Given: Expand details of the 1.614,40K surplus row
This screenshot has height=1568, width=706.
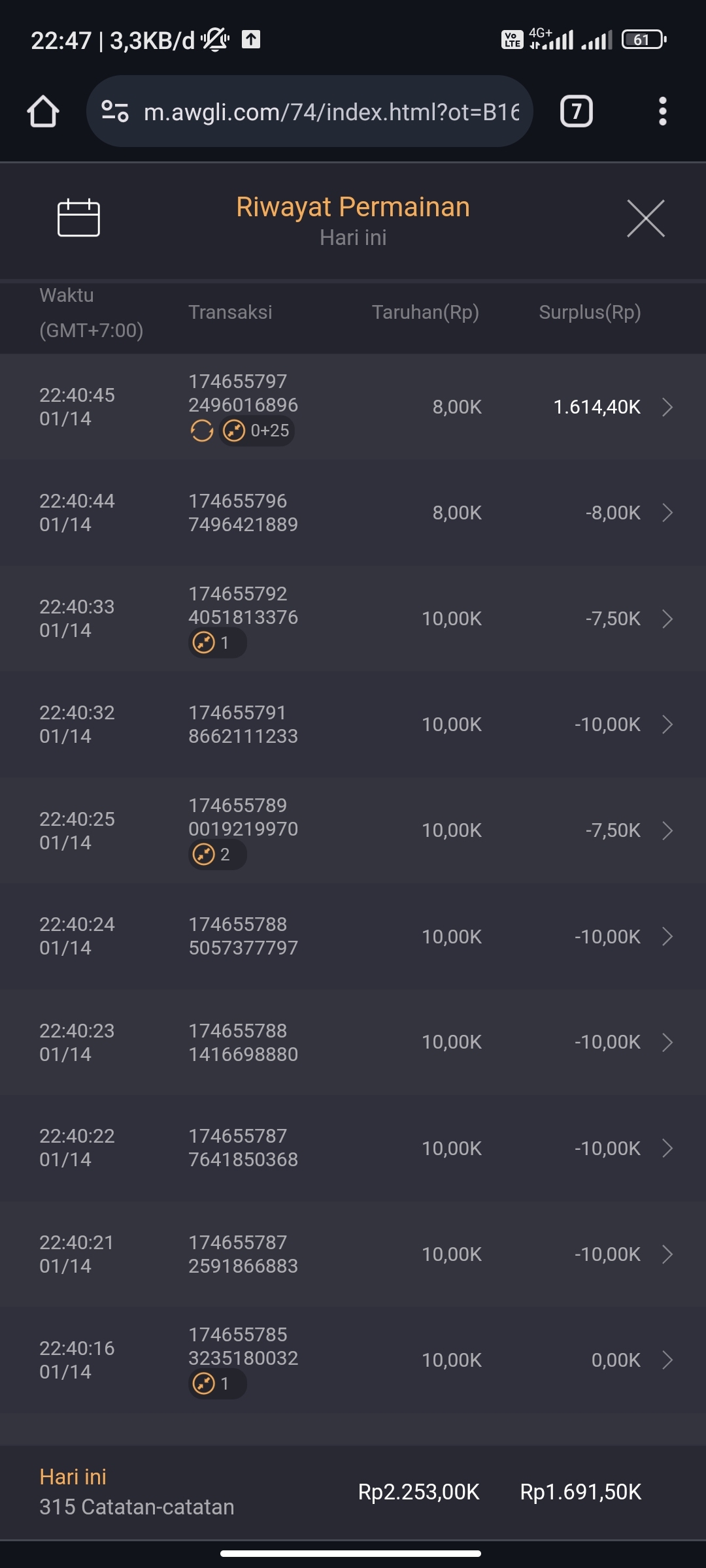Looking at the screenshot, I should coord(667,407).
